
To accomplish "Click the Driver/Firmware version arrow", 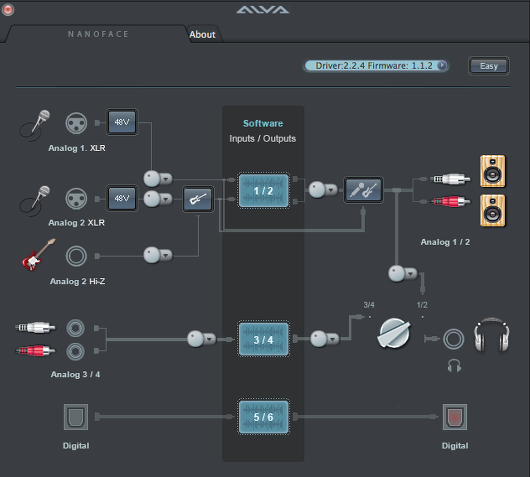I will (442, 65).
